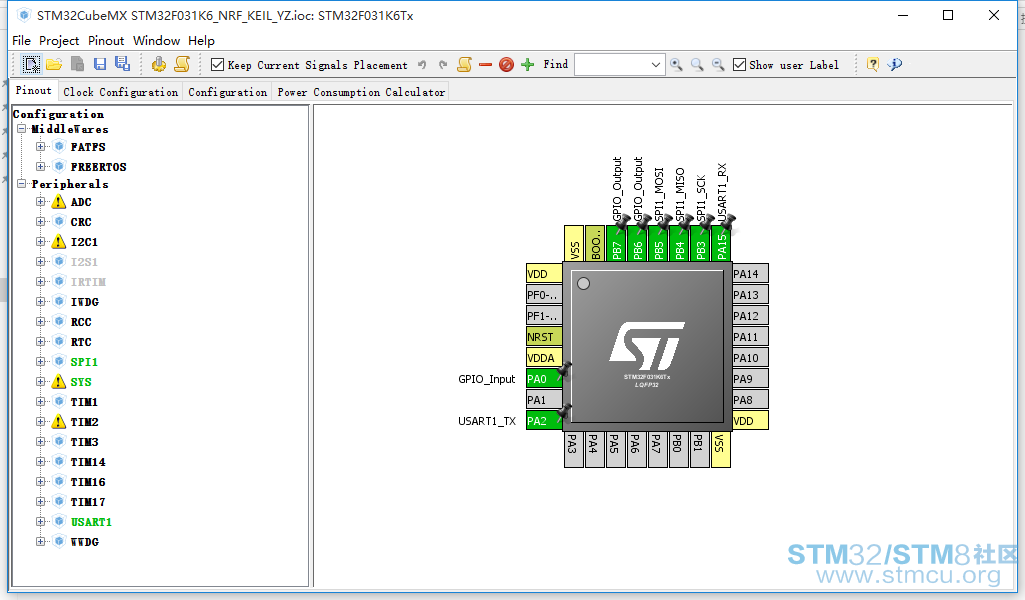Click the PA14 pin on the chip
Screen dimensions: 1025x600
pyautogui.click(x=750, y=274)
